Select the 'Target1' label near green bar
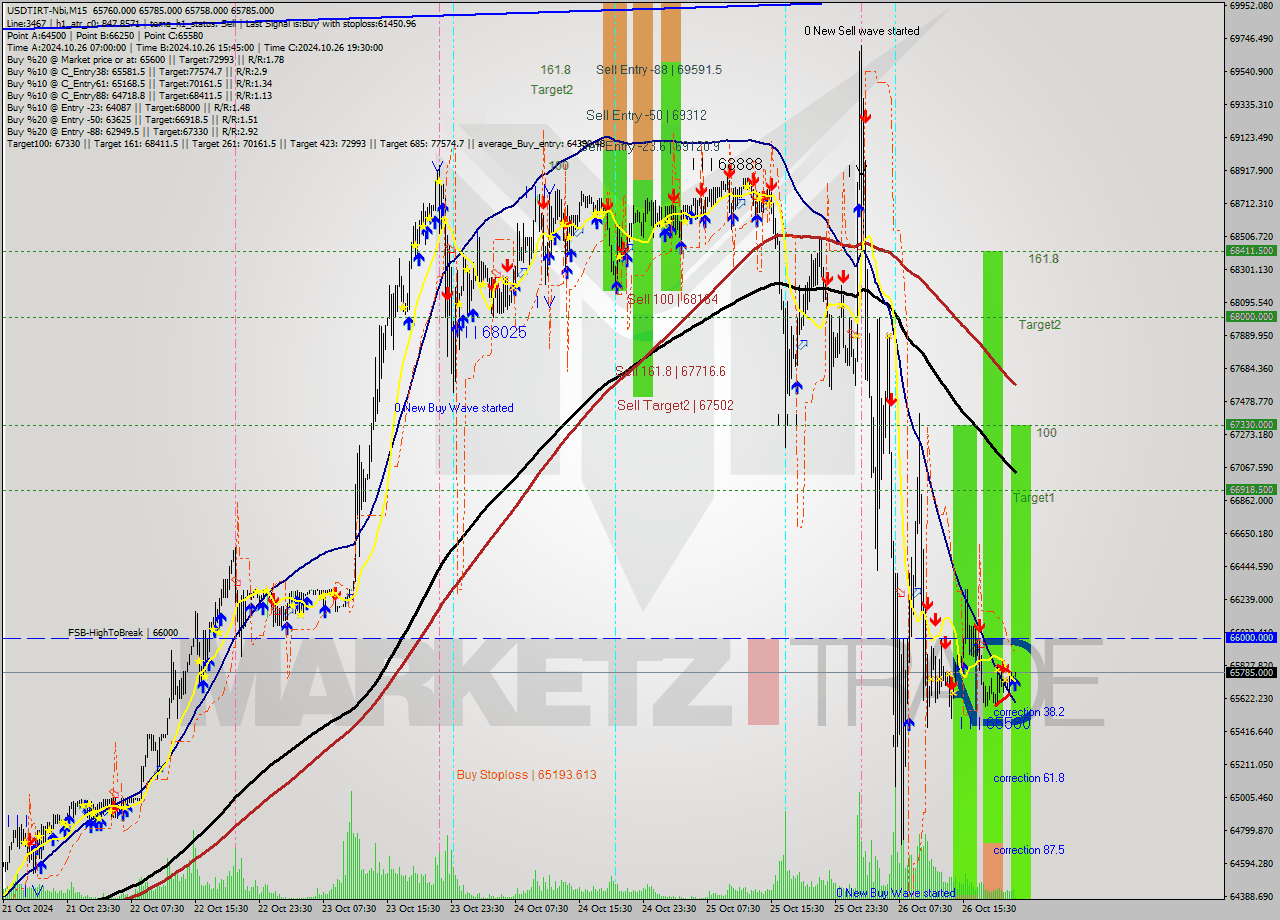 coord(1033,498)
